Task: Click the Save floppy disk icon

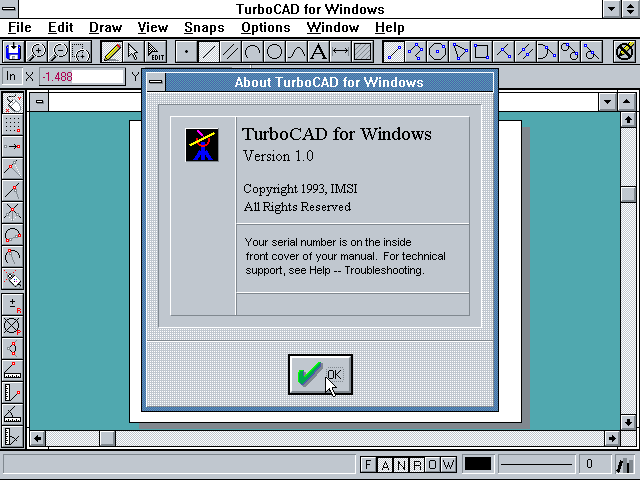Action: [13, 52]
